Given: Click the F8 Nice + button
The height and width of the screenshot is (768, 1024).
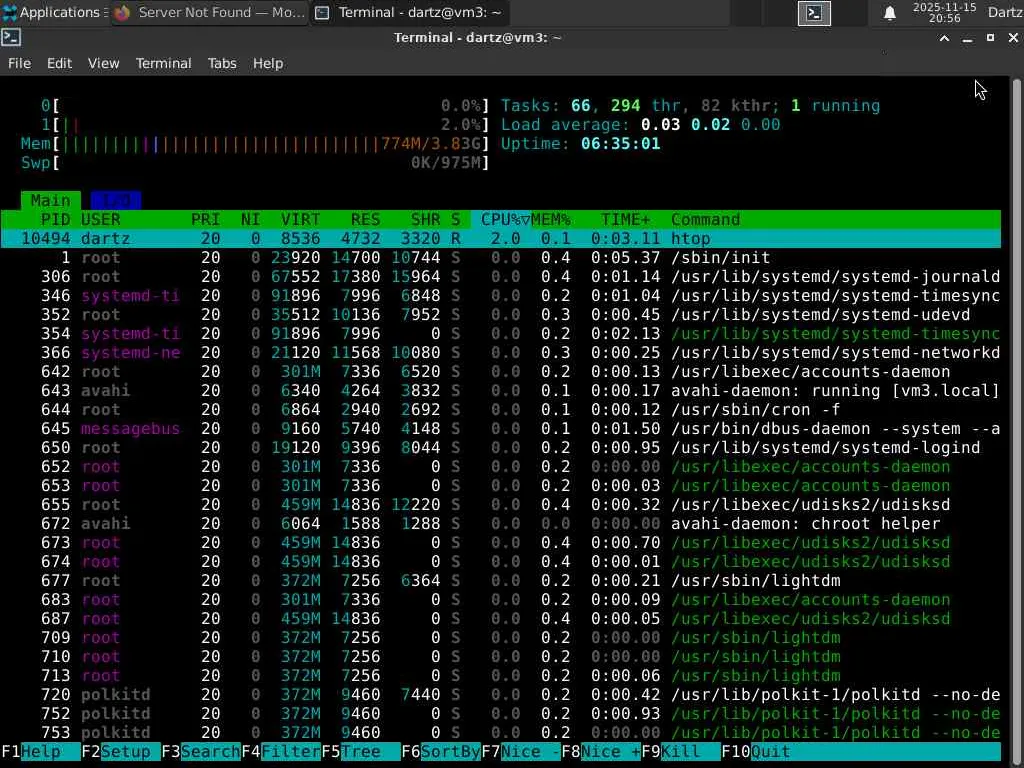Looking at the screenshot, I should pyautogui.click(x=601, y=752).
